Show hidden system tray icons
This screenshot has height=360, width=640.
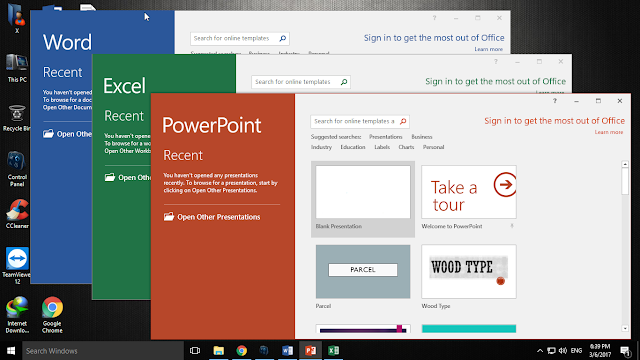(540, 351)
